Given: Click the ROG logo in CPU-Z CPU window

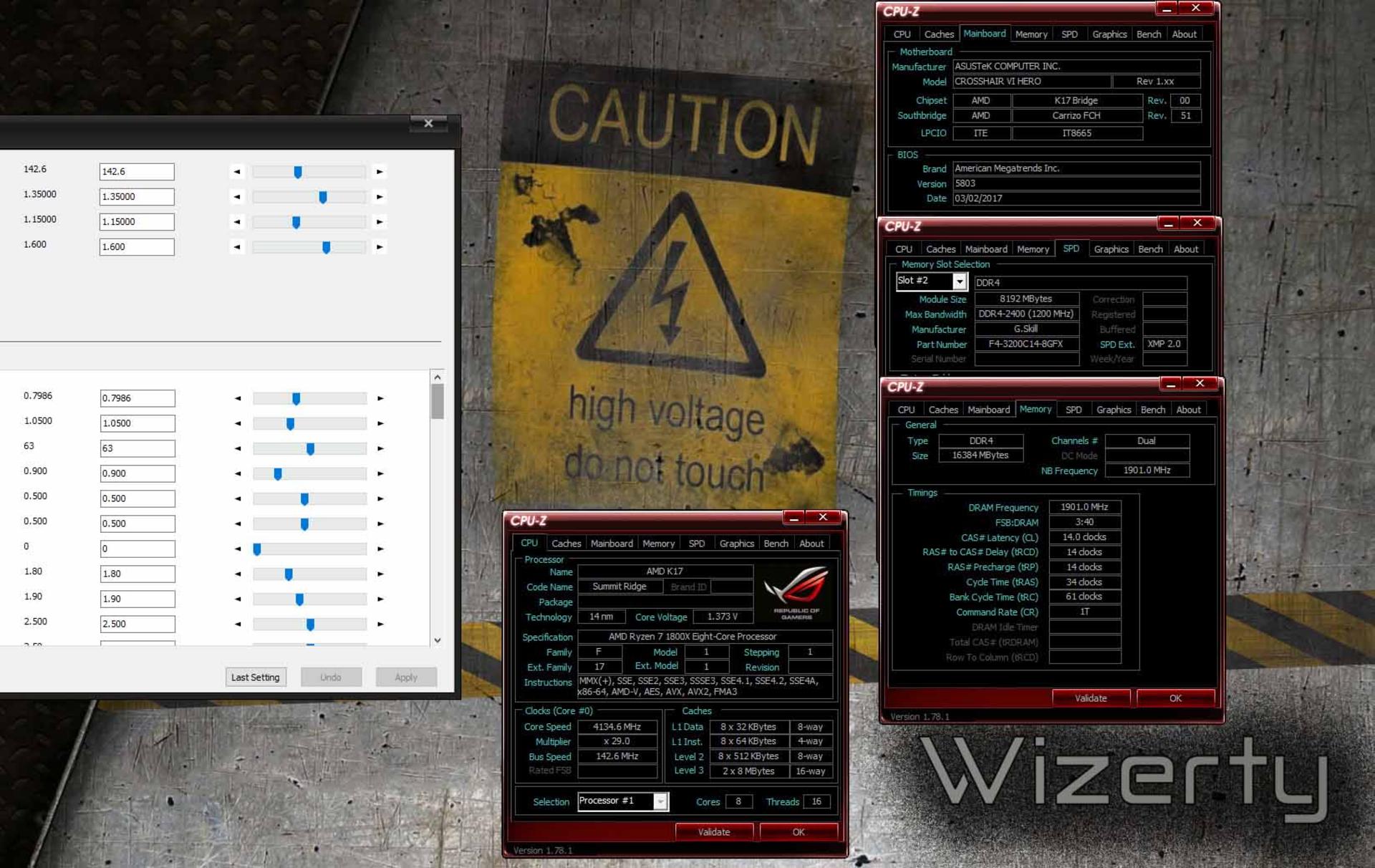Looking at the screenshot, I should [x=796, y=592].
